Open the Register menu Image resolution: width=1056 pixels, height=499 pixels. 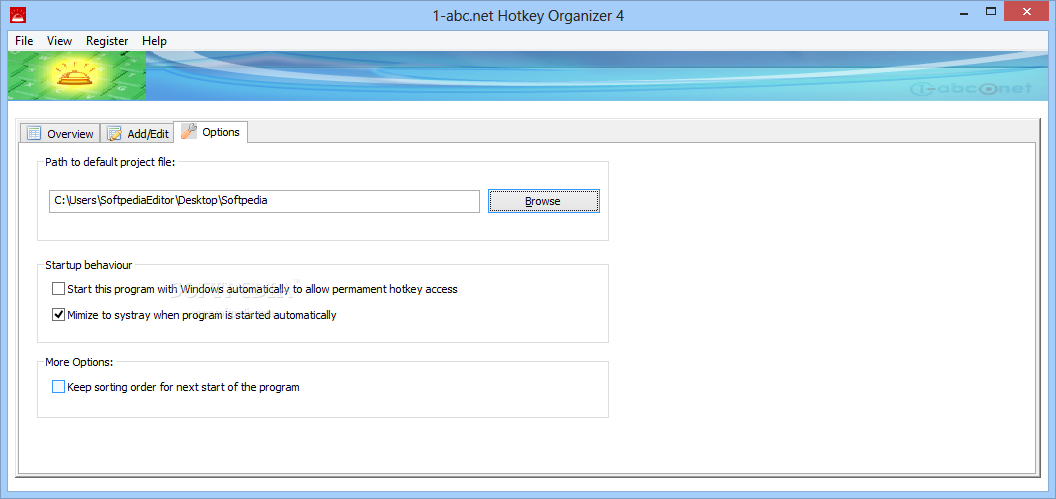click(x=107, y=41)
